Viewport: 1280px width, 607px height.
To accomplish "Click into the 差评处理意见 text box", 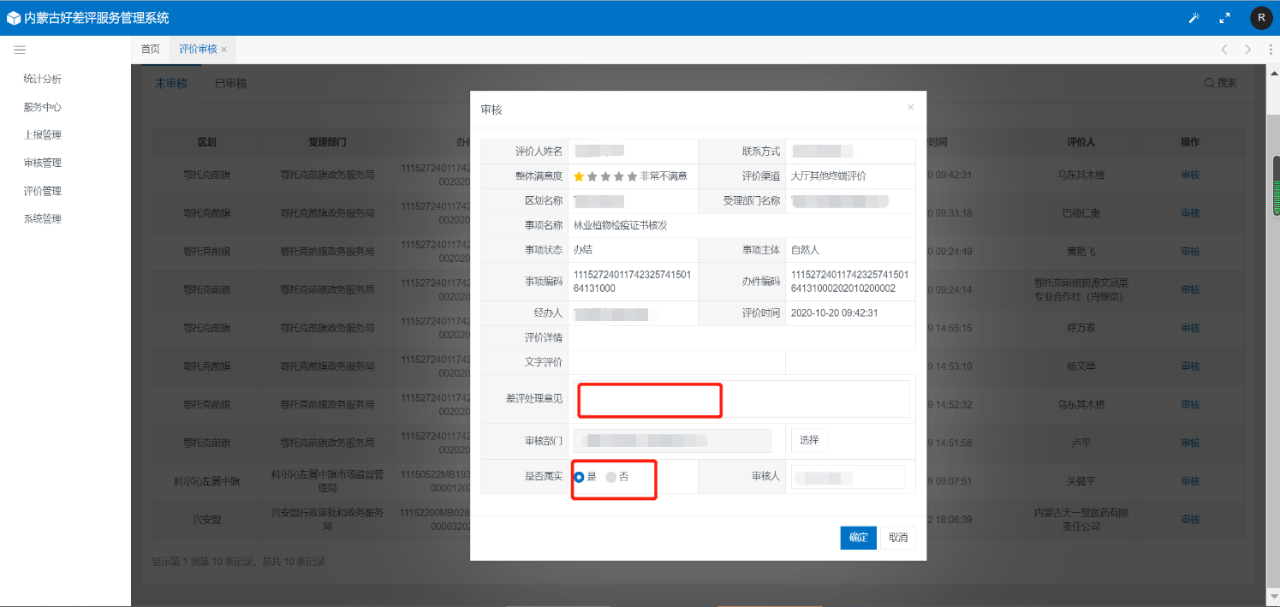I will click(x=741, y=399).
